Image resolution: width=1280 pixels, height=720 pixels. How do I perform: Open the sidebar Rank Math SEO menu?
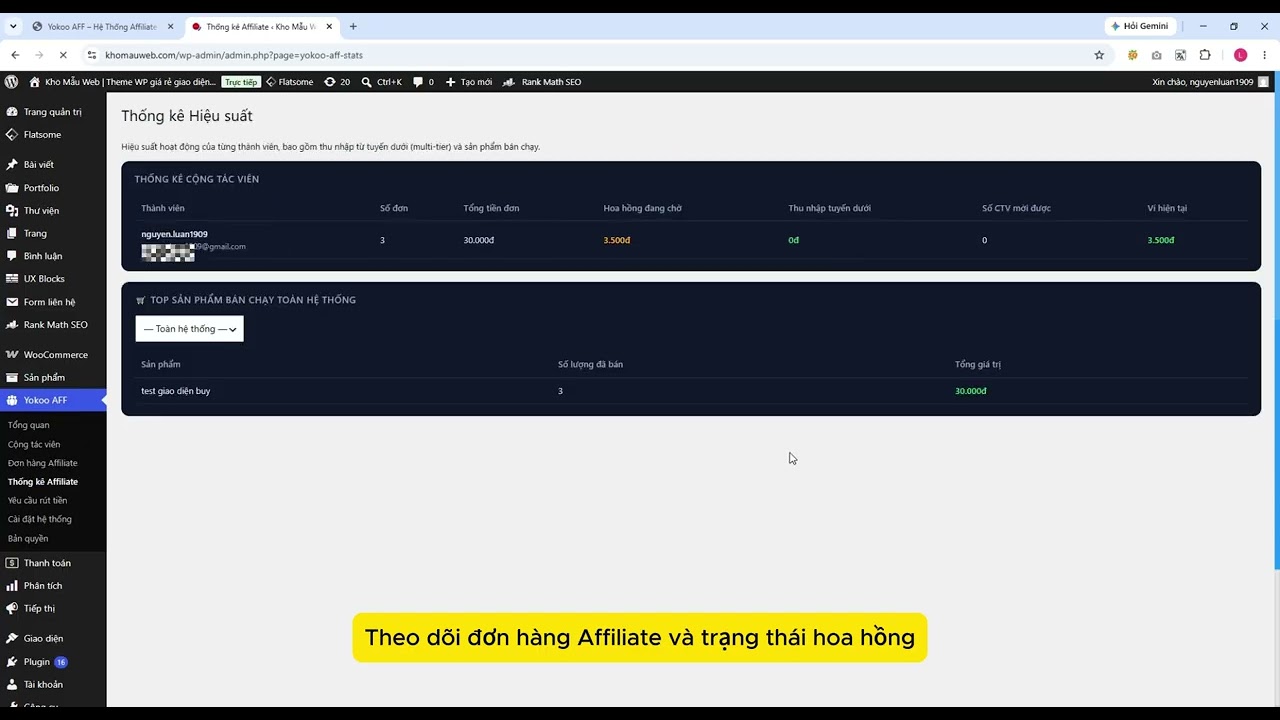(x=53, y=325)
